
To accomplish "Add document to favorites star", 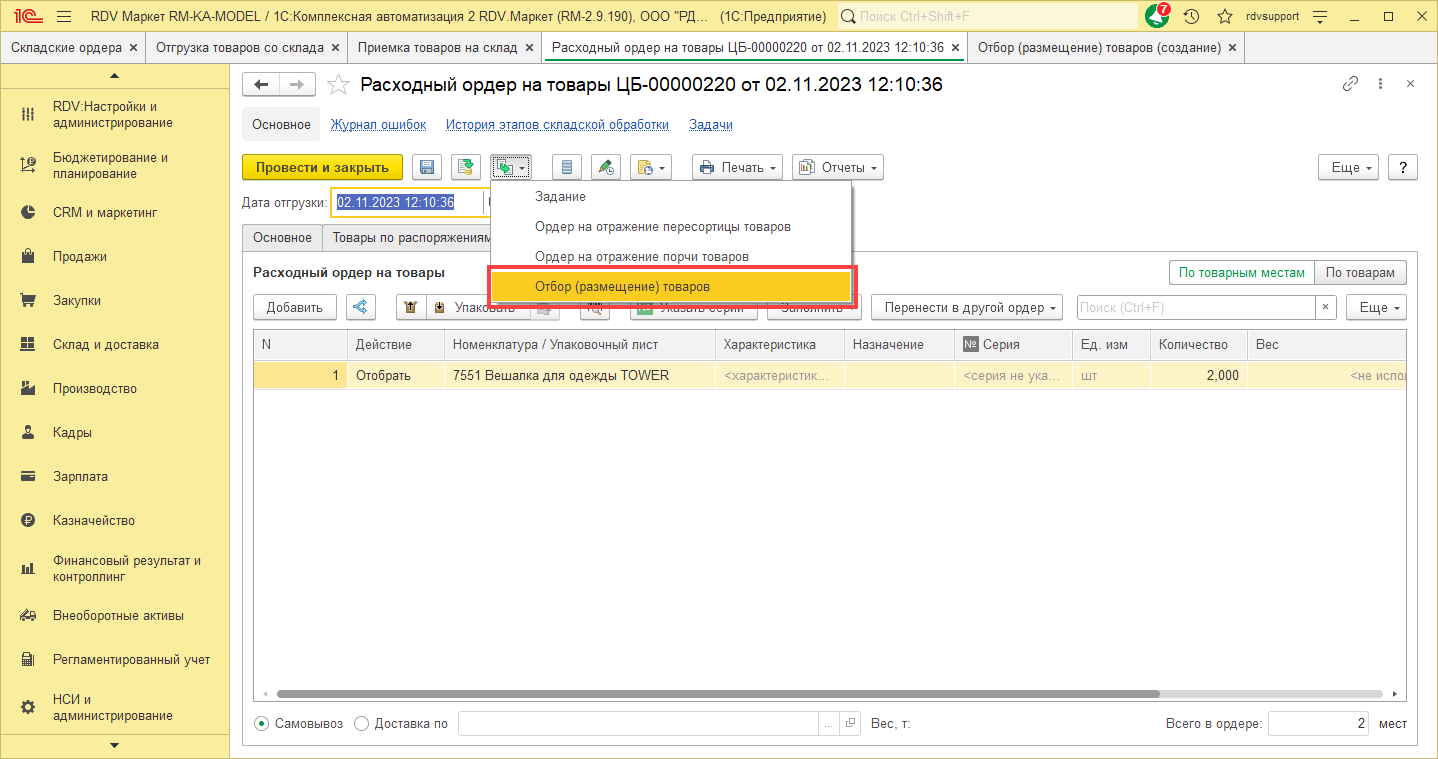I will click(x=339, y=85).
